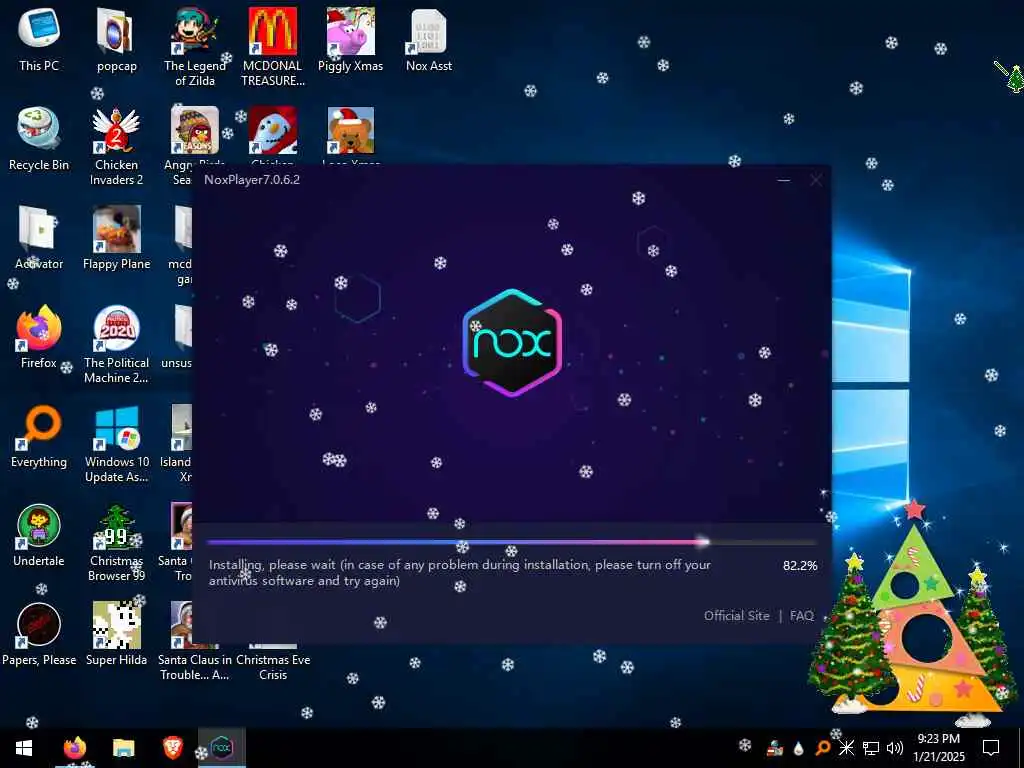1024x768 pixels.
Task: Select the Angry Birds Seasons desktop icon
Action: tap(195, 131)
